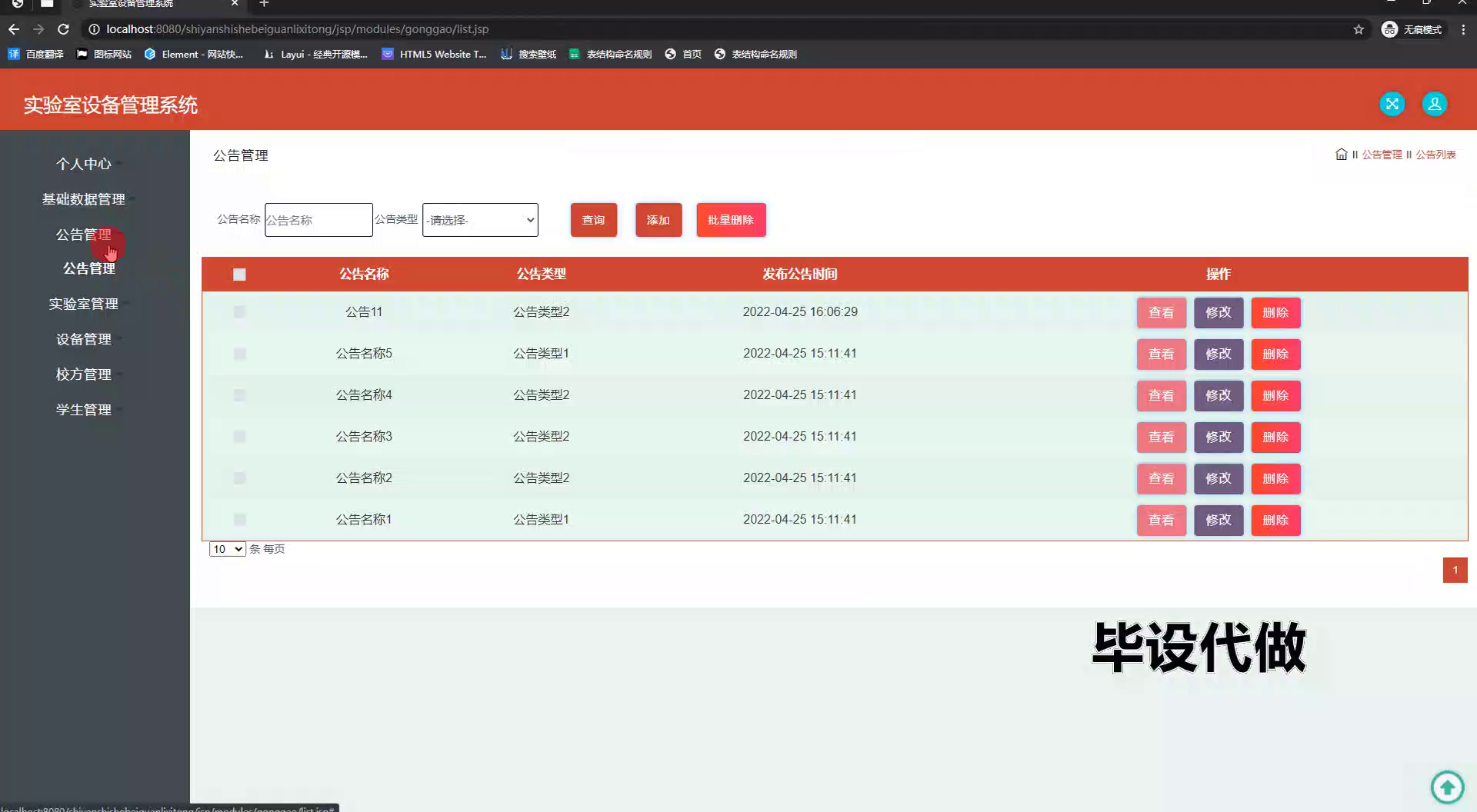Open the 搜索壁纸 bookmark

coord(528,54)
